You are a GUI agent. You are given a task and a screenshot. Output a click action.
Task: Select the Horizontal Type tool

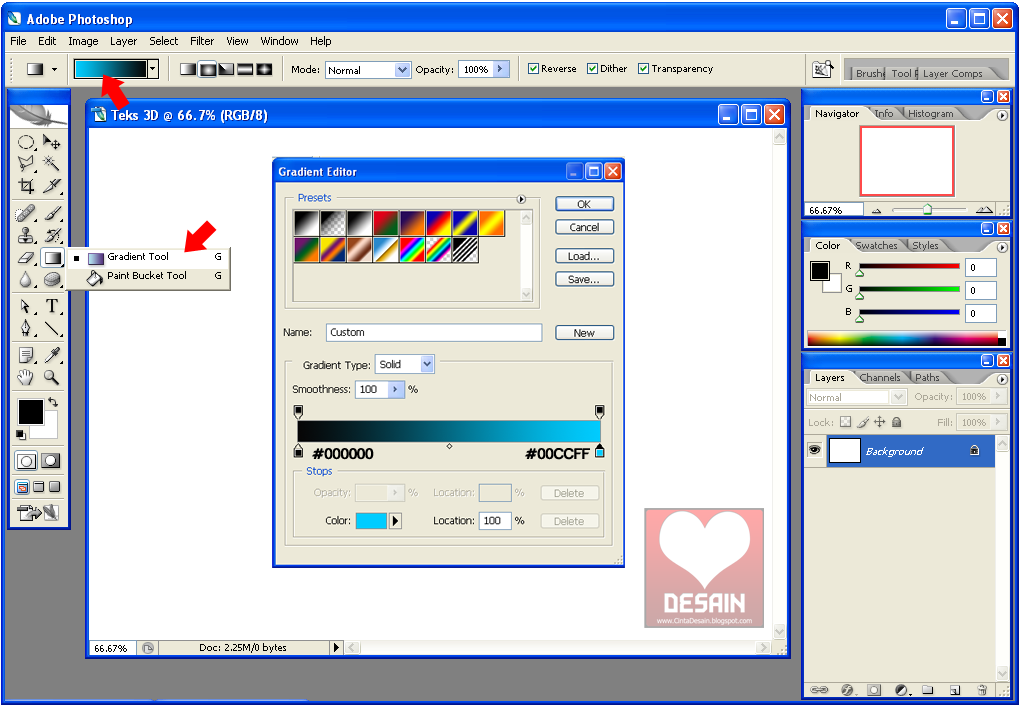pos(52,307)
